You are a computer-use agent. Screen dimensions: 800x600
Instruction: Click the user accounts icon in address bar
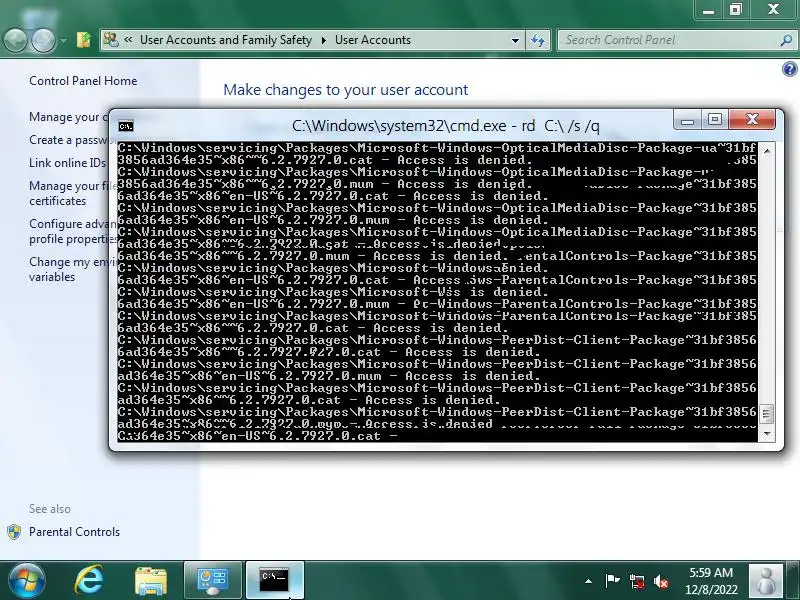(111, 40)
